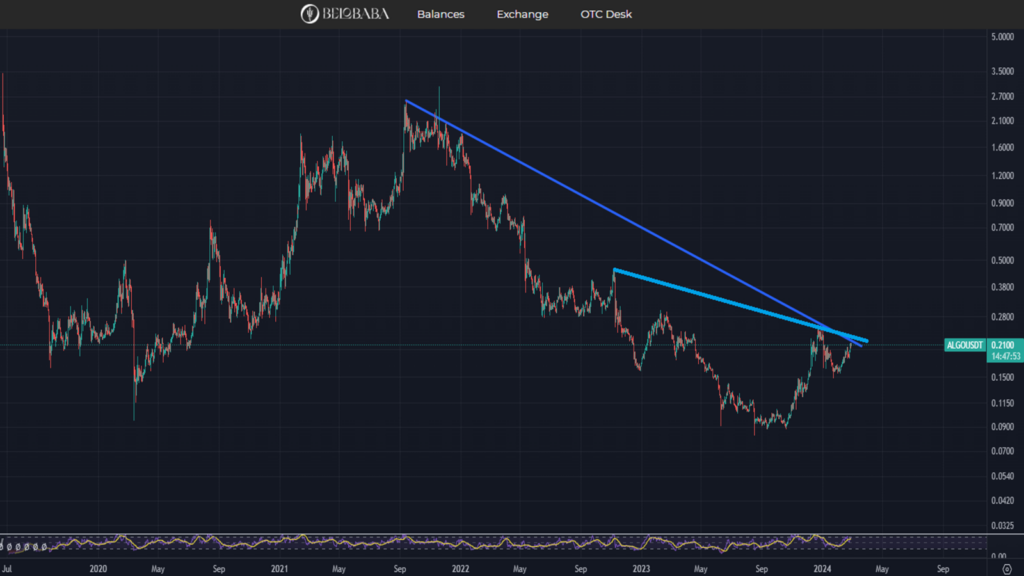Click the 5.0000 level on price scale
Screen dimensions: 1024x576
click(1003, 37)
